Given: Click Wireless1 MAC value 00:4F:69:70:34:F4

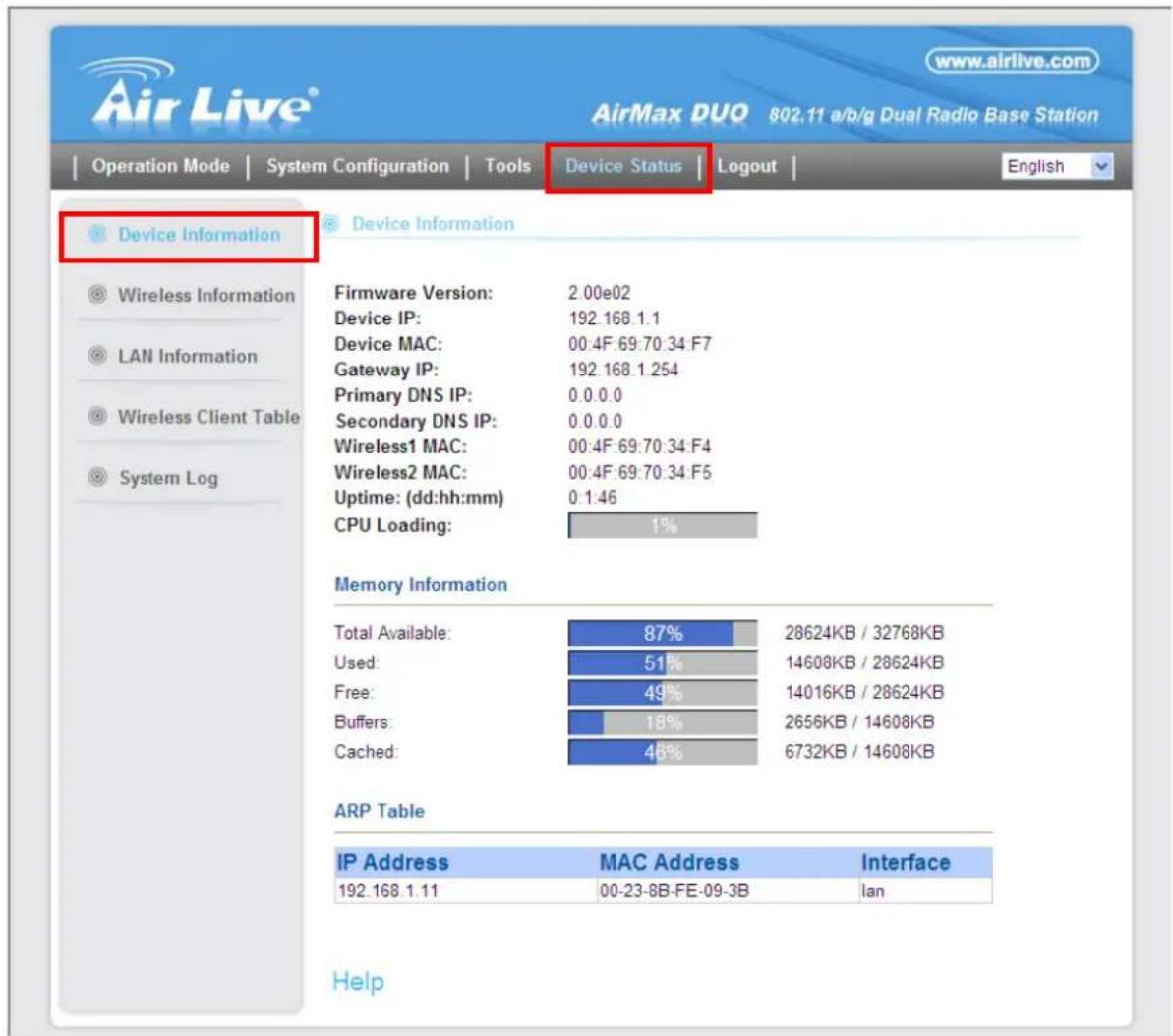Looking at the screenshot, I should [x=640, y=446].
